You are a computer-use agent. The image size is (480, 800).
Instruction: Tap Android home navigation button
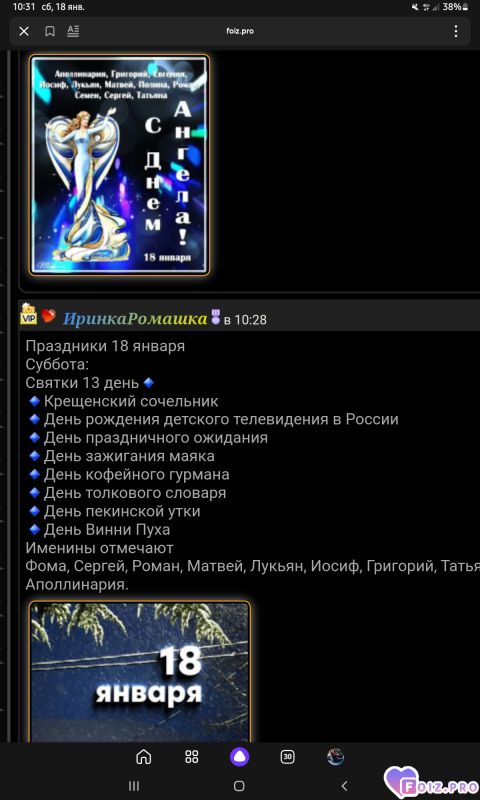(x=239, y=786)
